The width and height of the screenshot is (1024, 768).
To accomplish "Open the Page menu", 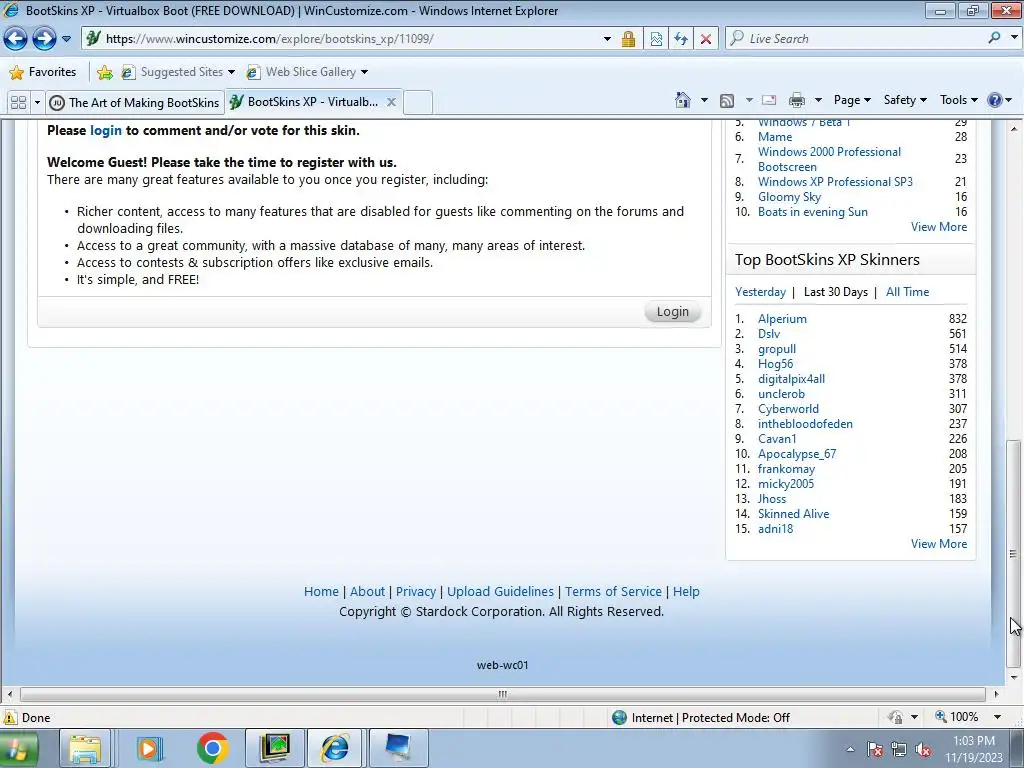I will click(x=852, y=100).
